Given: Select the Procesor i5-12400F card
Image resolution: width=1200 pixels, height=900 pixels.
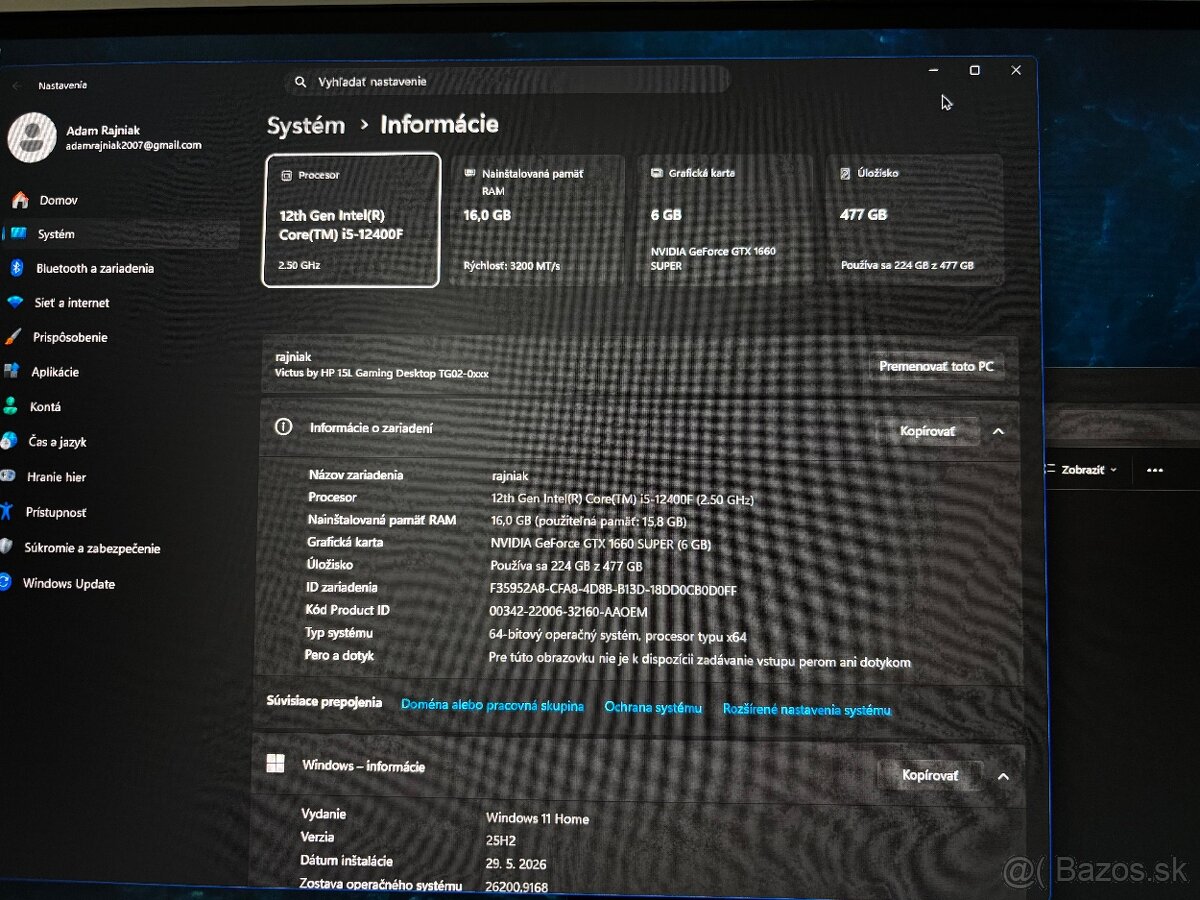Looking at the screenshot, I should coord(351,220).
